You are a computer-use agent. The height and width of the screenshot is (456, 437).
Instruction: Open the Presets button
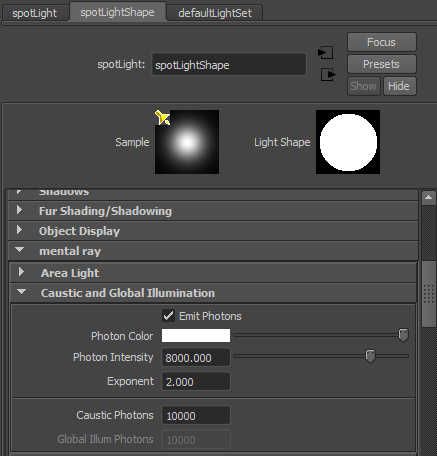pos(382,64)
